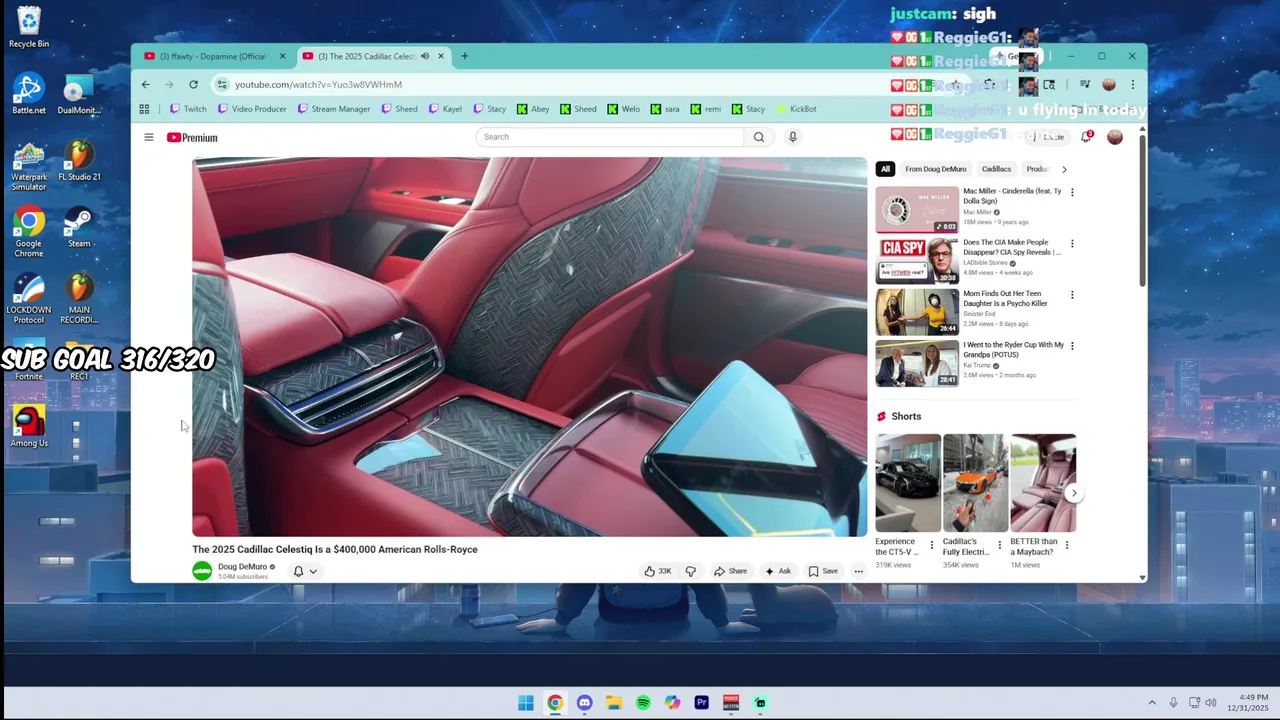Open Mac Miller Cinderella video thumbnail
1280x720 pixels.
click(x=917, y=209)
